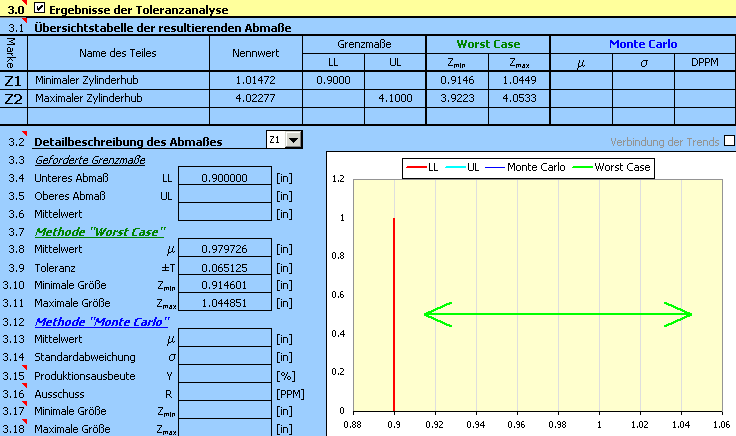736x436 pixels.
Task: Click the Grenzmaße column header
Action: tap(364, 44)
